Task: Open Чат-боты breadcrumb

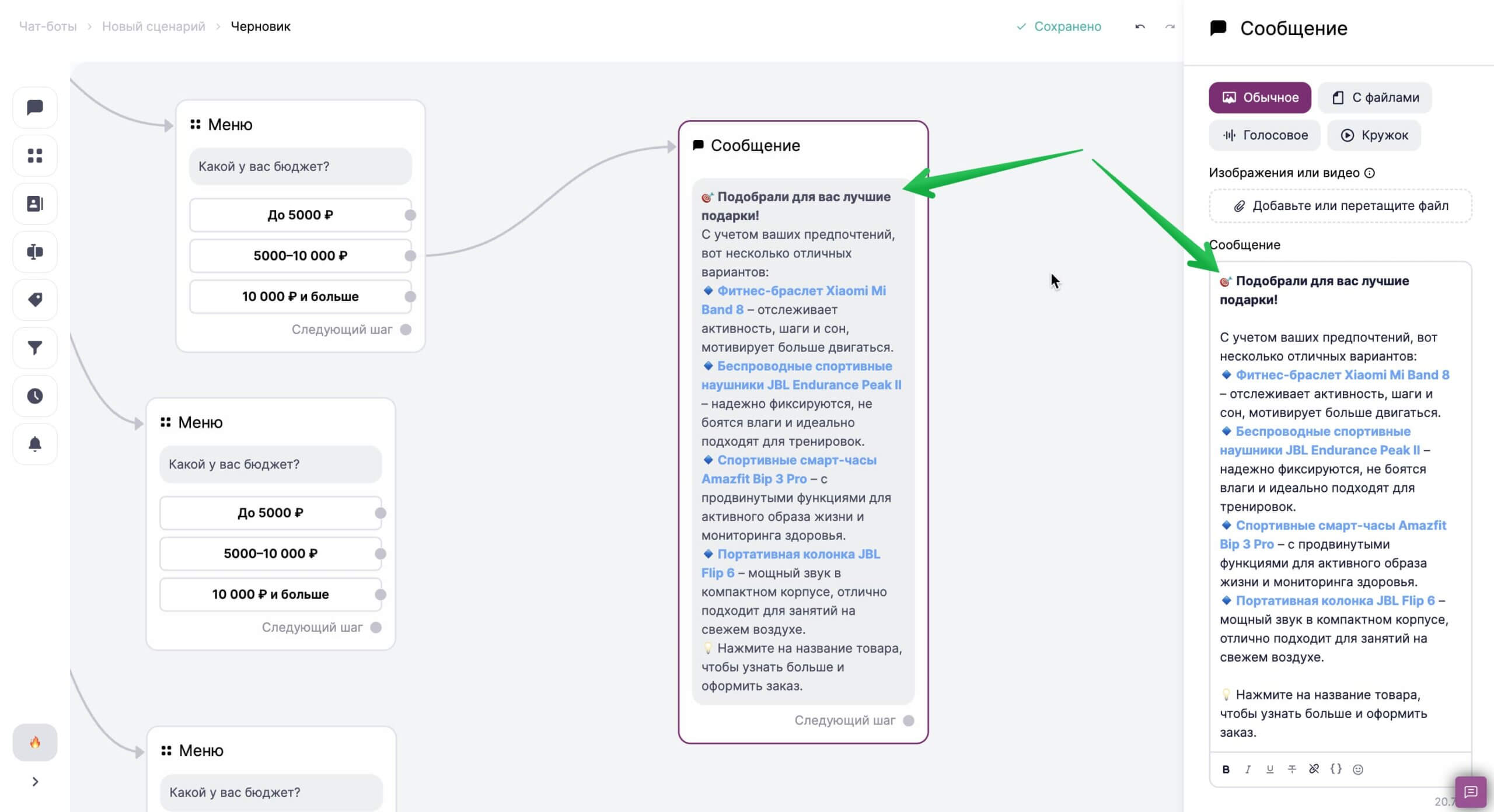Action: 48,26
